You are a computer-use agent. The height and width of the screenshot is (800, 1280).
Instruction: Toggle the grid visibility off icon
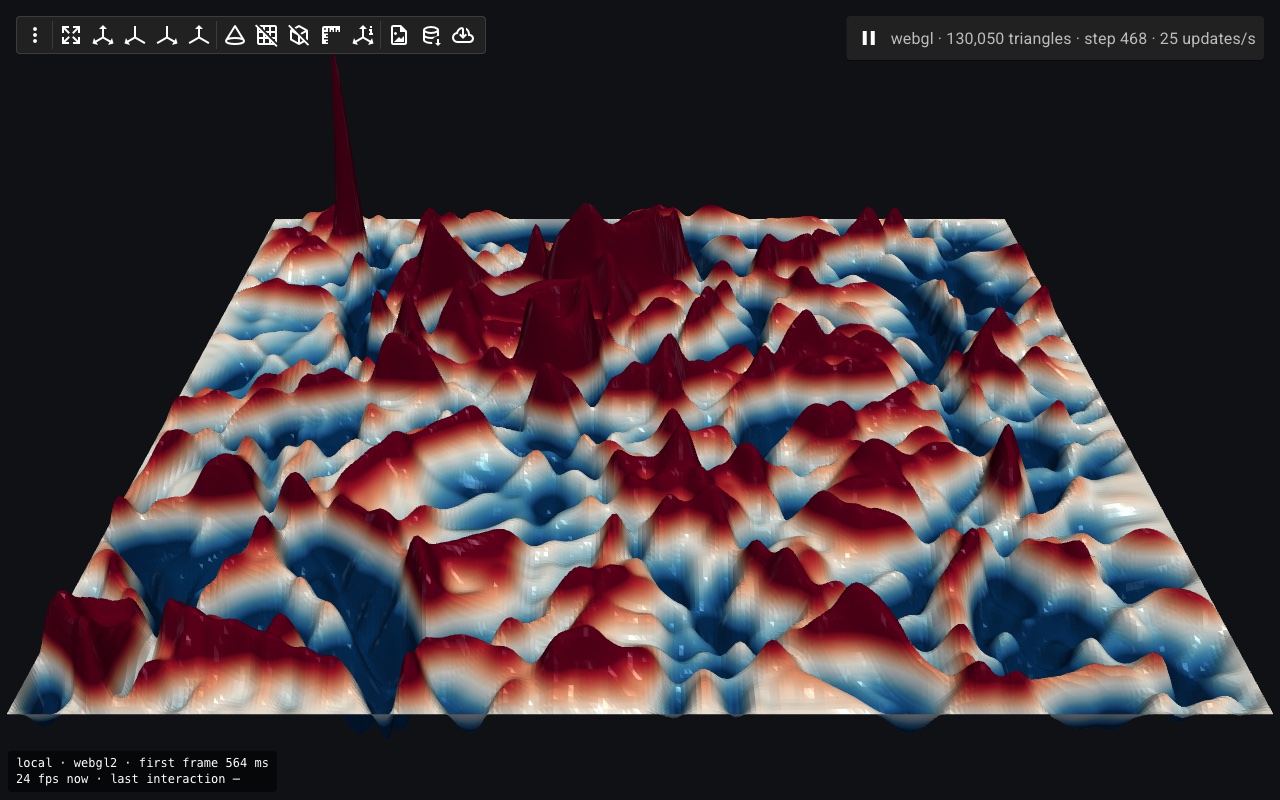click(266, 35)
